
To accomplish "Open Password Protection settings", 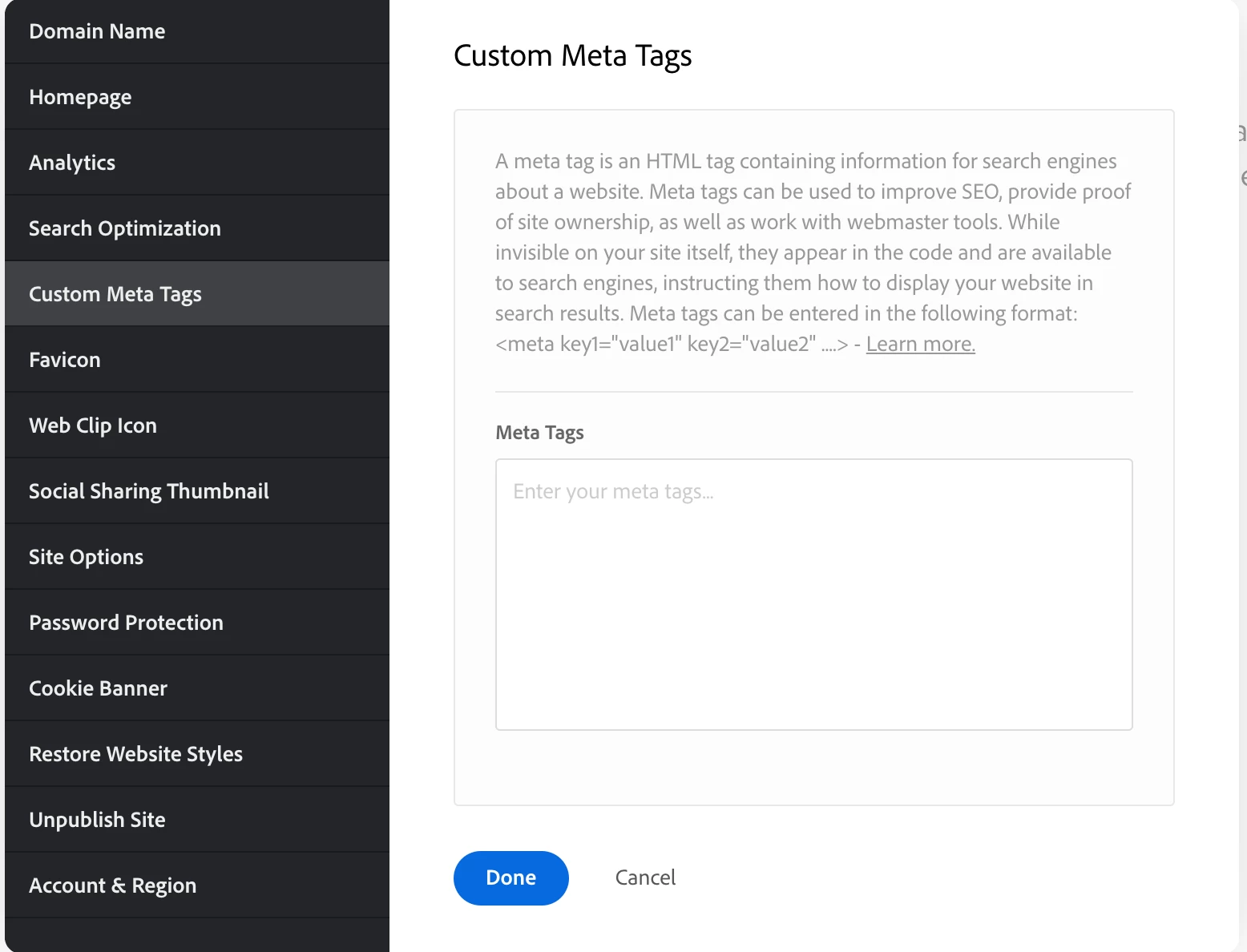I will click(126, 623).
